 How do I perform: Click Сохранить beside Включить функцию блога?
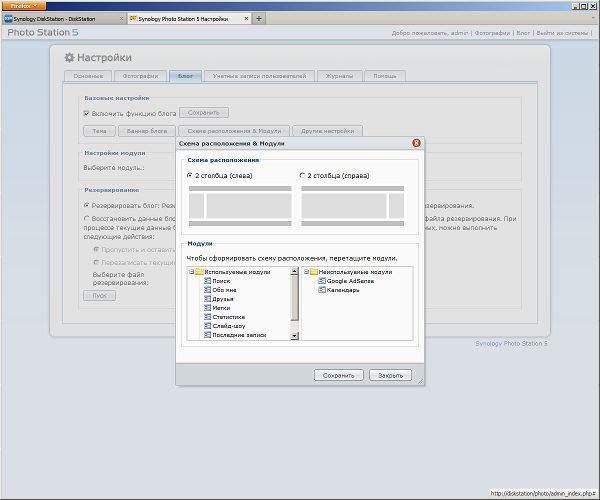pos(204,113)
